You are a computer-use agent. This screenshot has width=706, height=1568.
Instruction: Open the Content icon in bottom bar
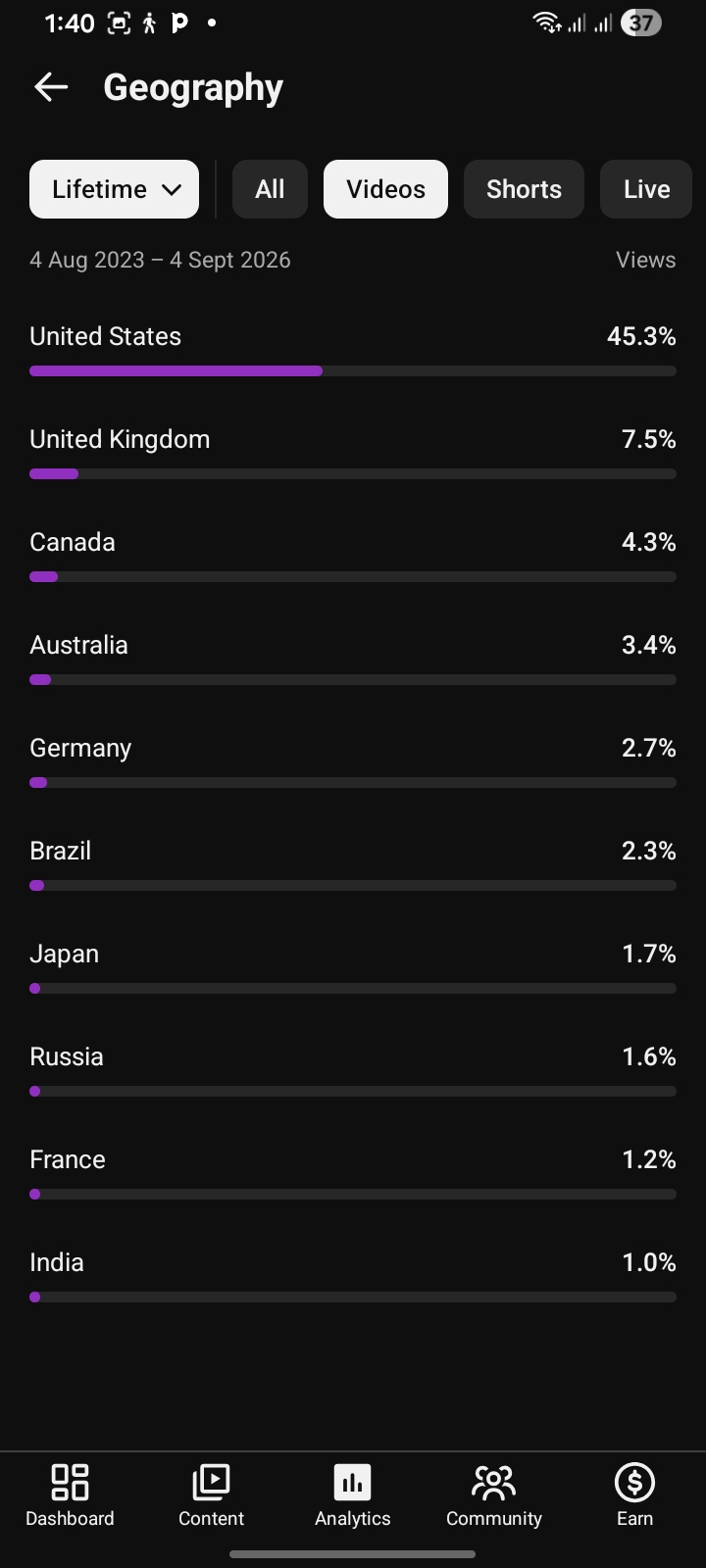pyautogui.click(x=211, y=1482)
